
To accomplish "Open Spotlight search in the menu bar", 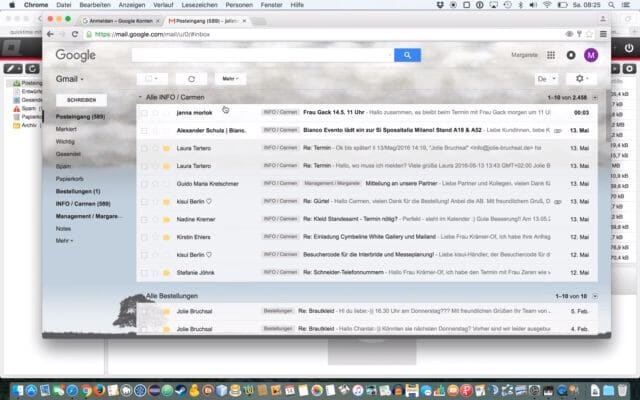I will [611, 5].
